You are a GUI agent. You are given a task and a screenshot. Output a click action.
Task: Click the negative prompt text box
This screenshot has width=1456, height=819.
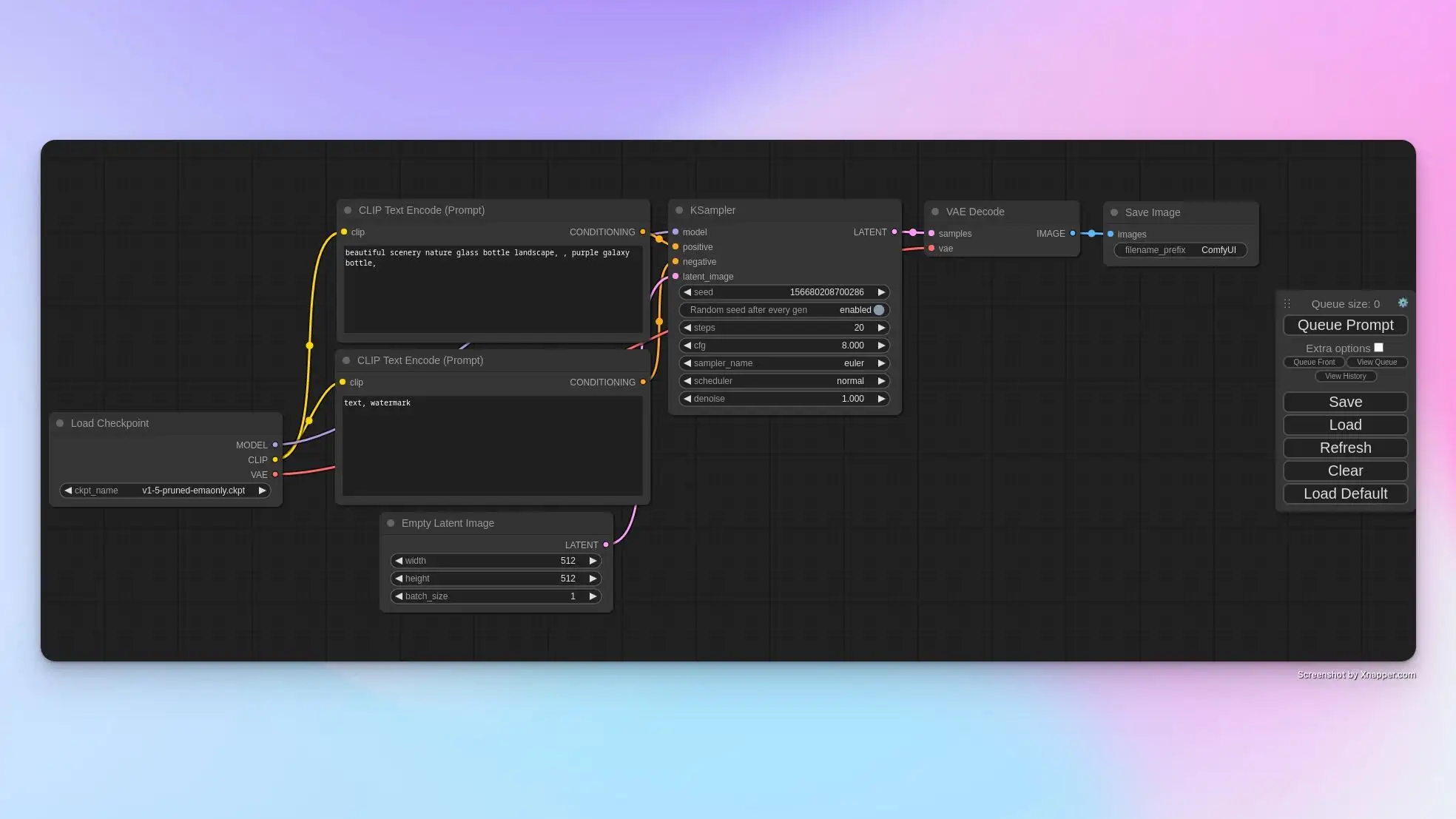tap(492, 444)
